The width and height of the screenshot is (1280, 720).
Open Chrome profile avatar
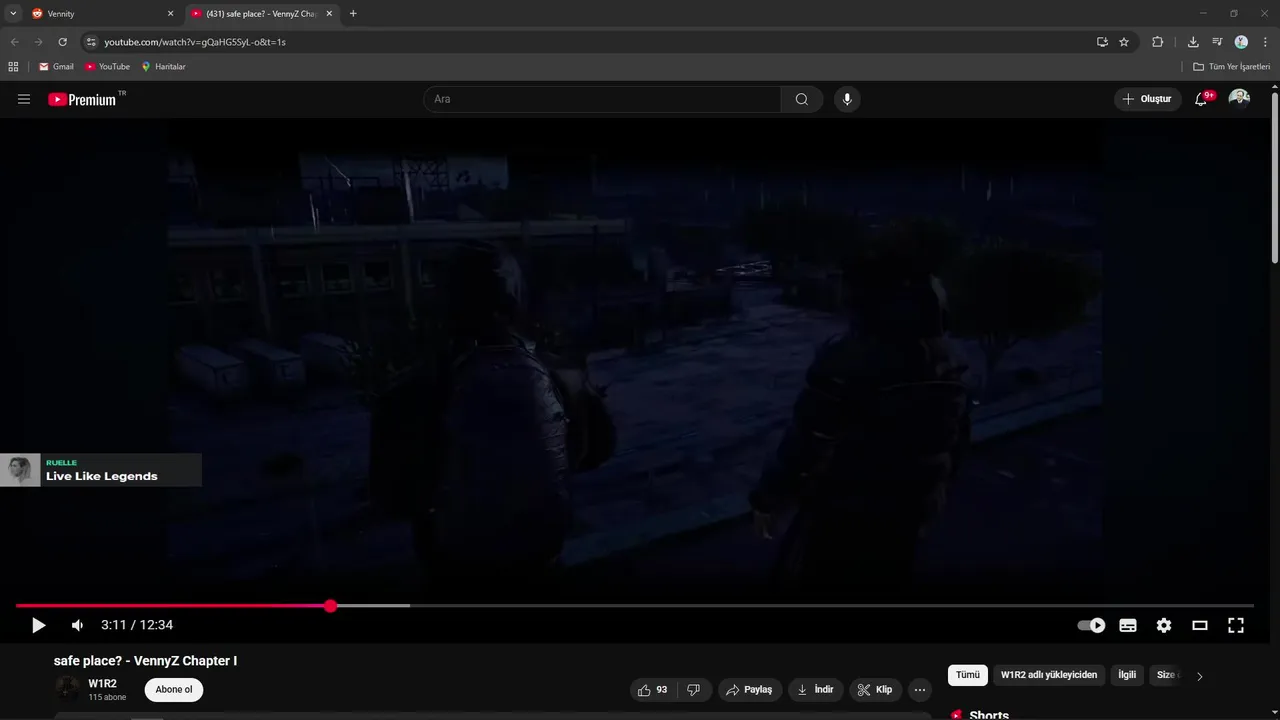[x=1241, y=42]
